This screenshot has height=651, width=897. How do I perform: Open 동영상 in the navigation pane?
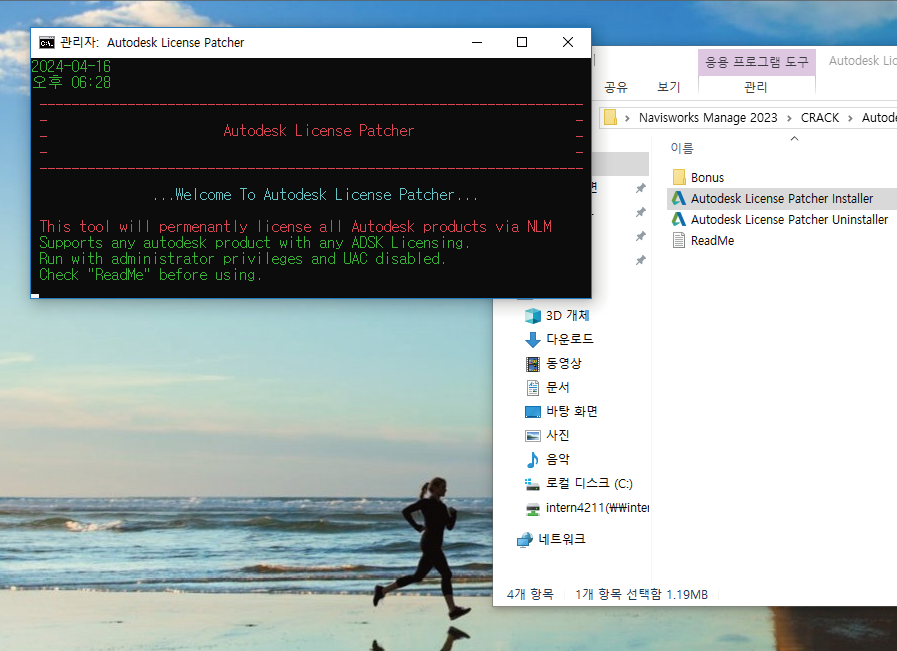tap(563, 363)
